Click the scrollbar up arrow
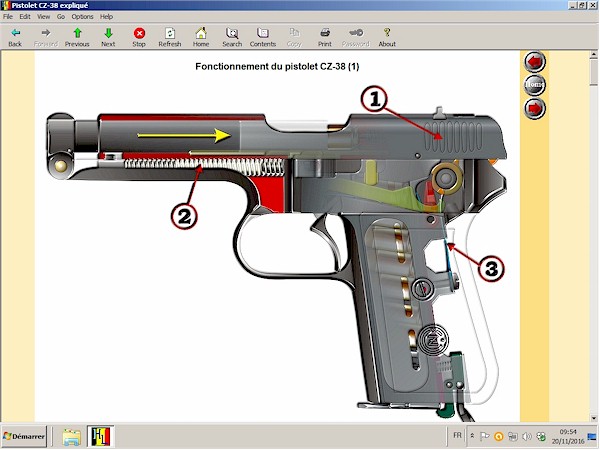The height and width of the screenshot is (450, 600). point(593,55)
